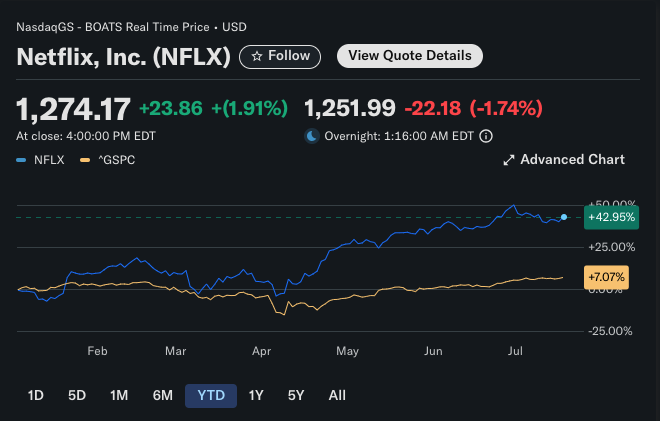This screenshot has height=421, width=660.
Task: Click the +23.86 price change value
Action: coord(171,108)
